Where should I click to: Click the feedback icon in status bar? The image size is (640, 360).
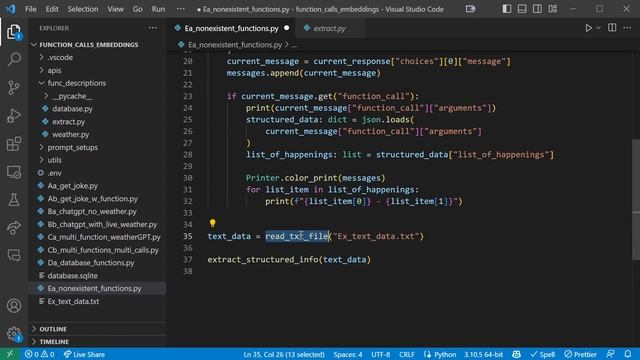610,354
